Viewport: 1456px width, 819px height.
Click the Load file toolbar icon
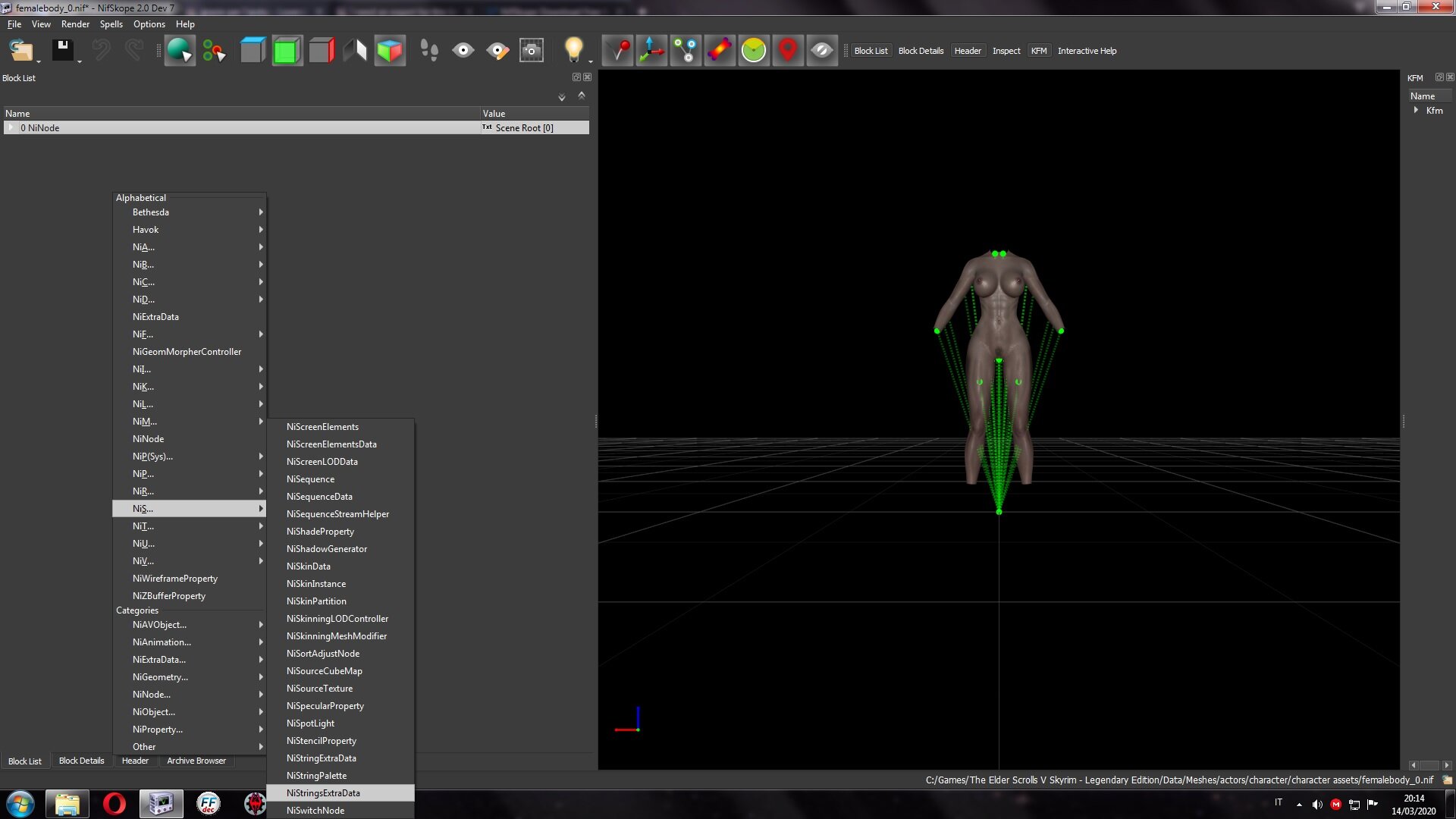point(20,51)
